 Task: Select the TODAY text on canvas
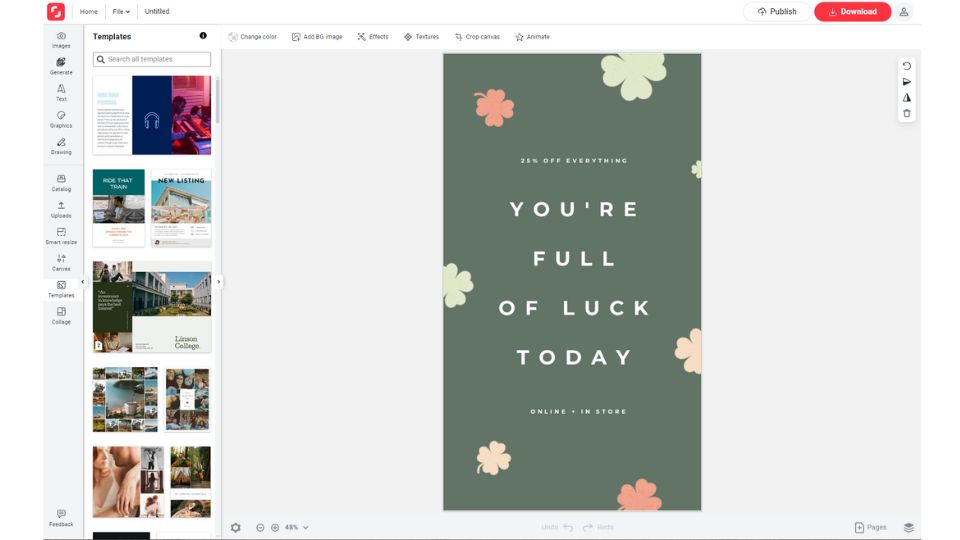[x=574, y=357]
